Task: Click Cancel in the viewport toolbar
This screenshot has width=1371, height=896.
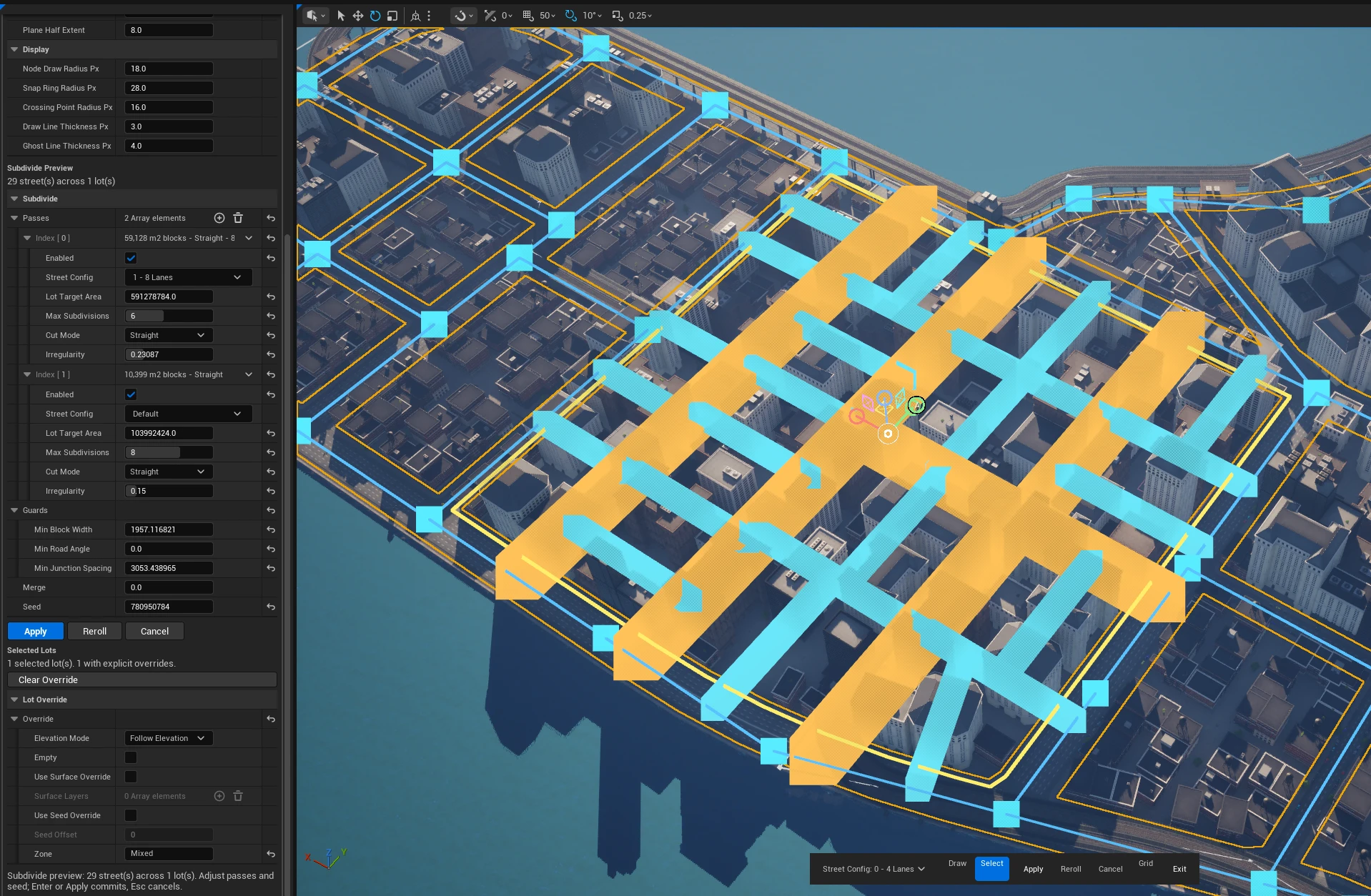Action: click(x=1110, y=869)
